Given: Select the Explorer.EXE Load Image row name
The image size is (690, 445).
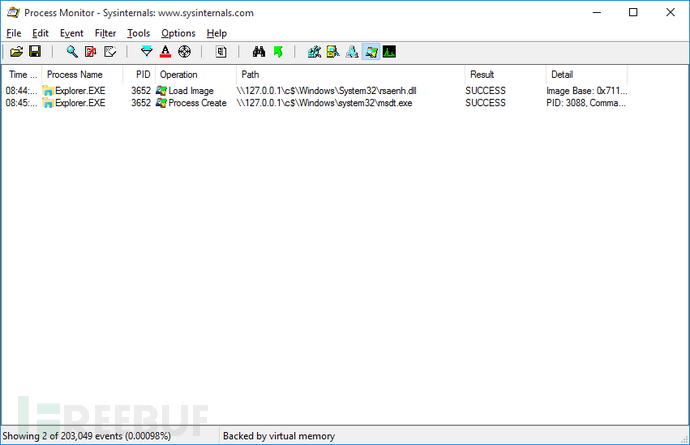Looking at the screenshot, I should [80, 91].
